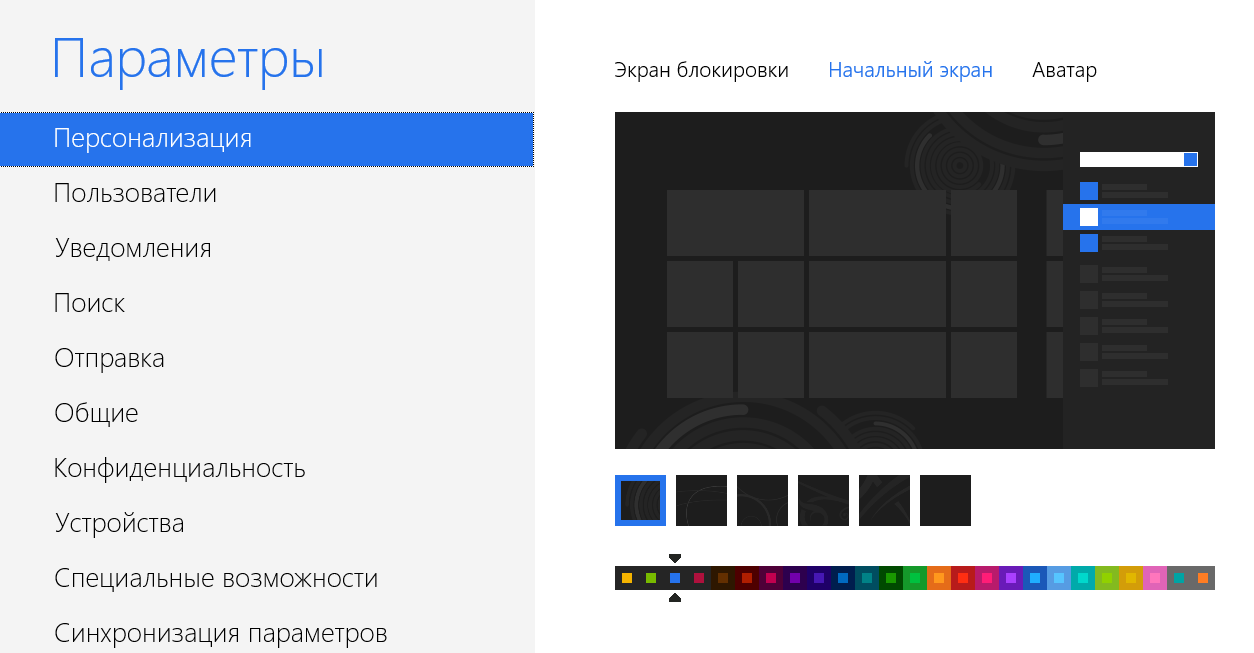Select the light sky-blue color swatch
1254x653 pixels.
[1059, 578]
